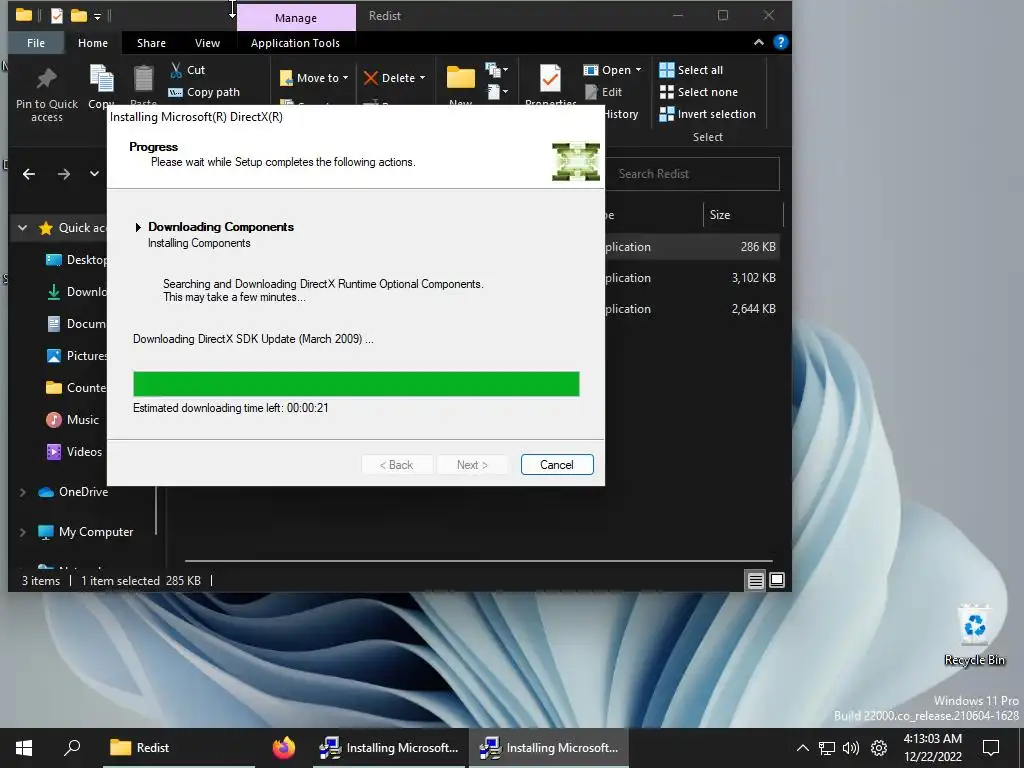The image size is (1024, 768).
Task: Click the Paste clipboard icon
Action: coord(143,79)
